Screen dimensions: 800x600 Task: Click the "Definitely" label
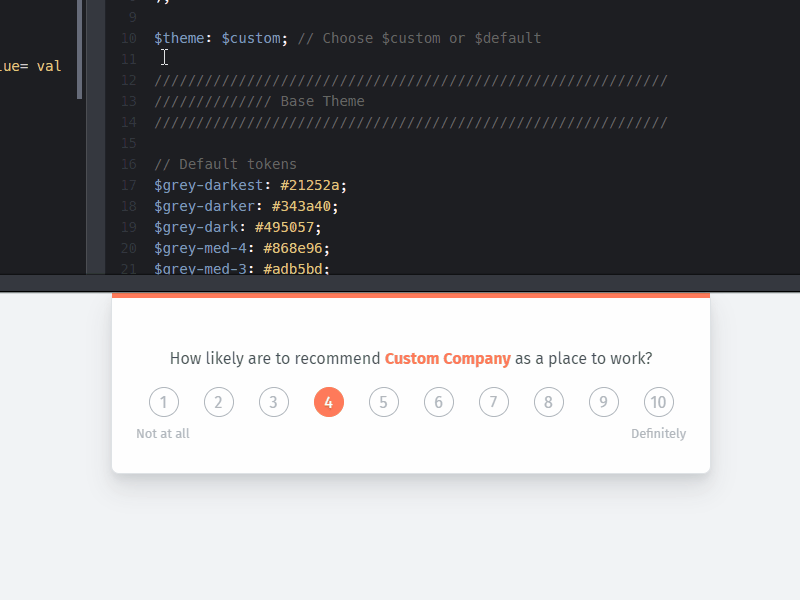click(658, 434)
